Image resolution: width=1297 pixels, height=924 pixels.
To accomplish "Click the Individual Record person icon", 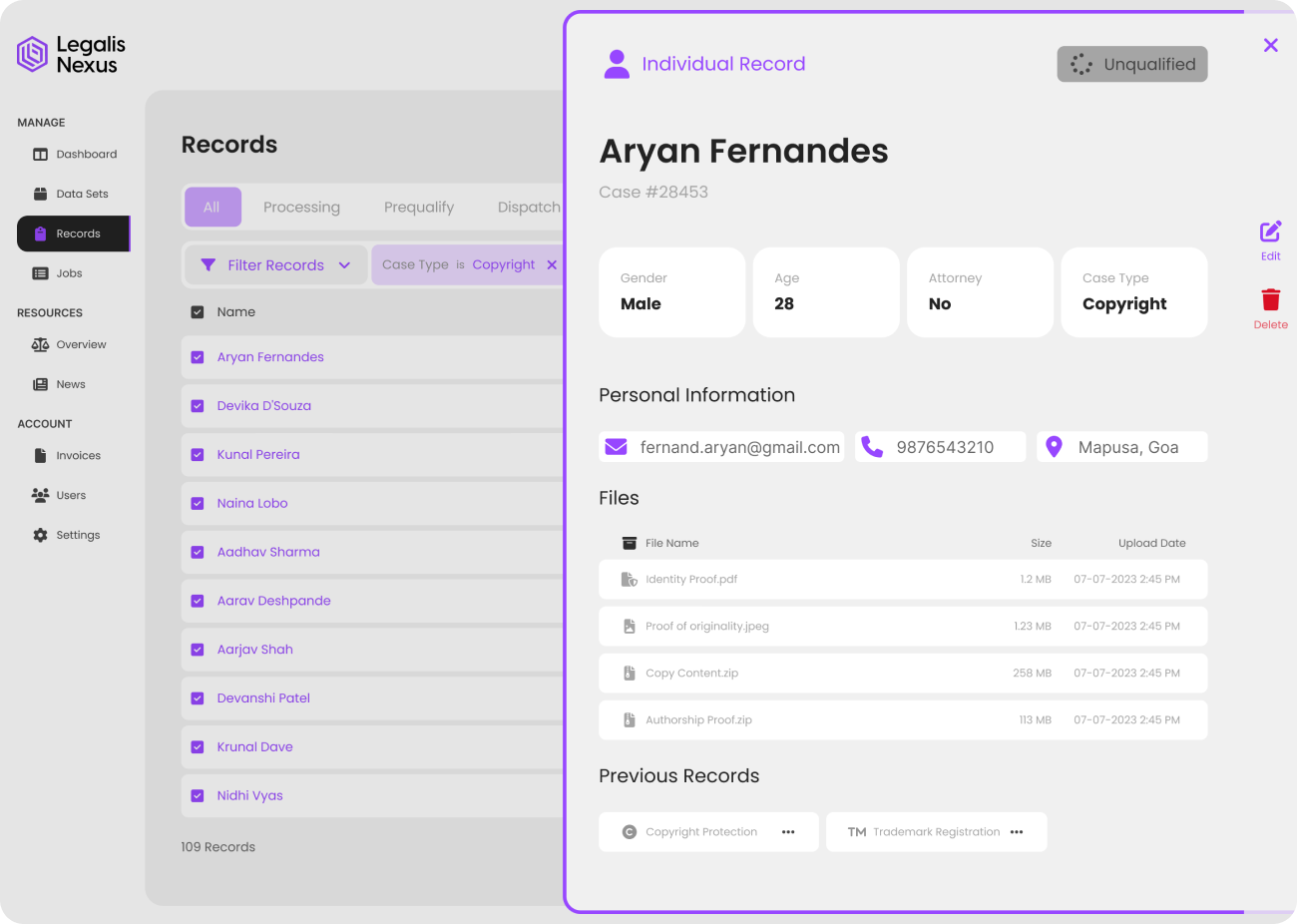I will [618, 64].
